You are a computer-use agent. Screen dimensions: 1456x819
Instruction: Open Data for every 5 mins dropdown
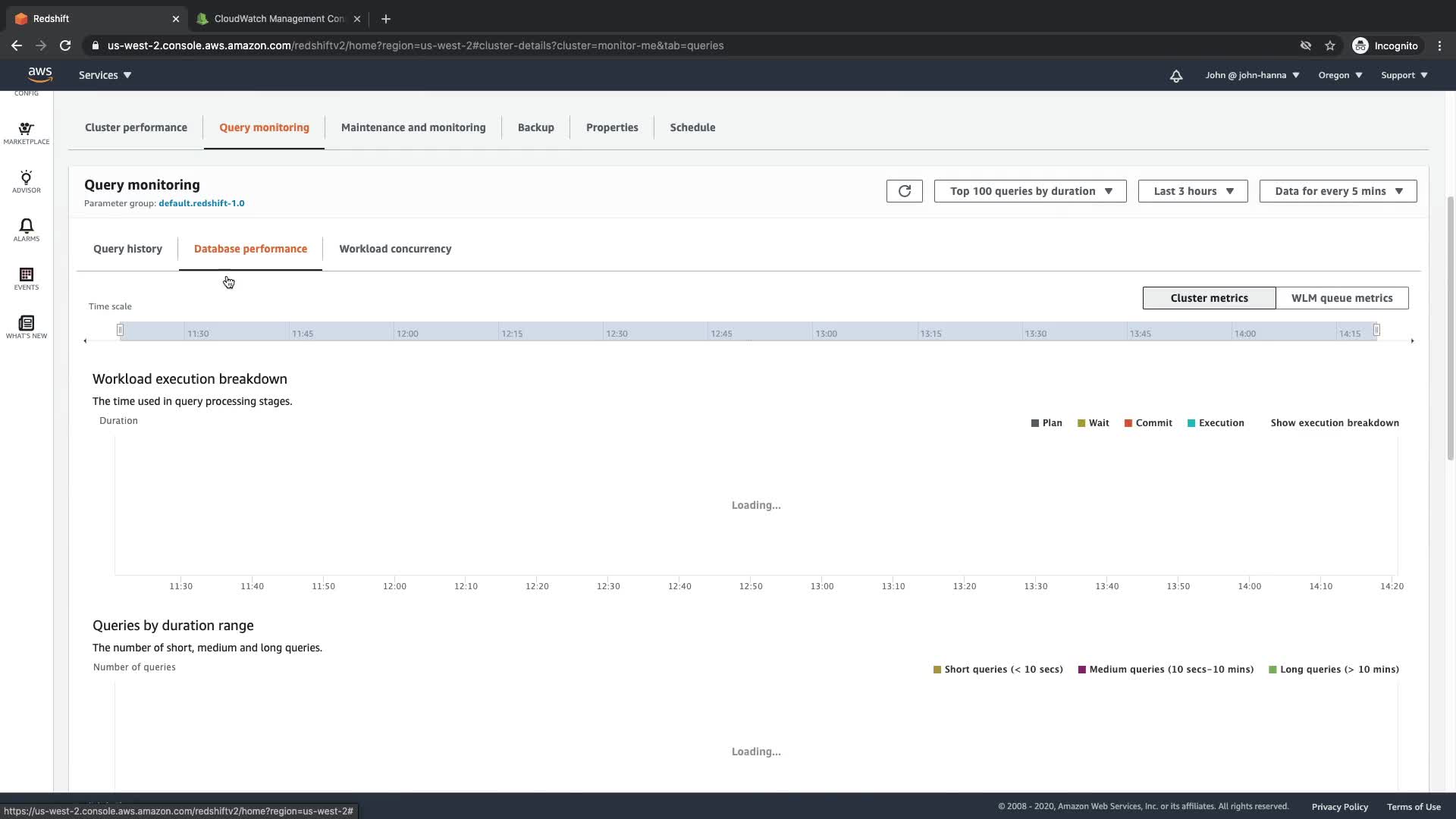pos(1338,191)
